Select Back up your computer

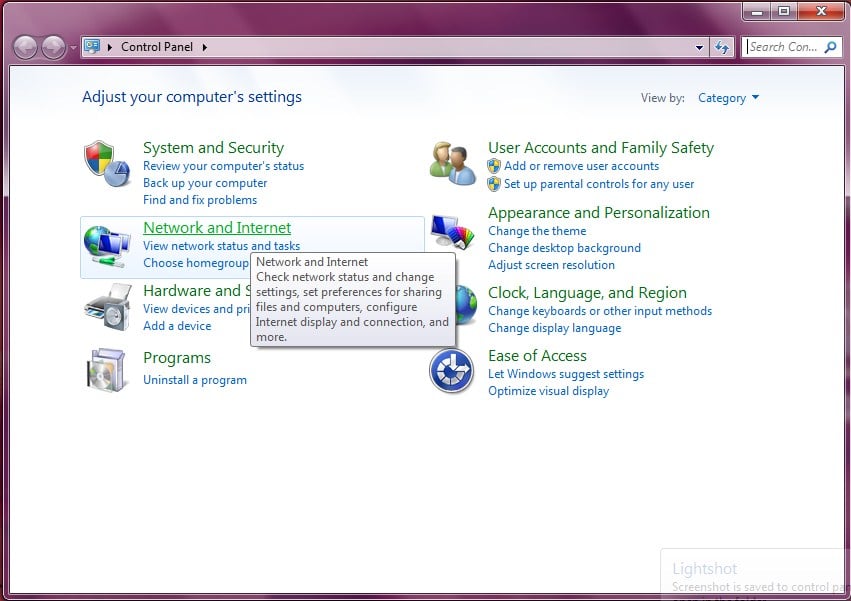205,183
